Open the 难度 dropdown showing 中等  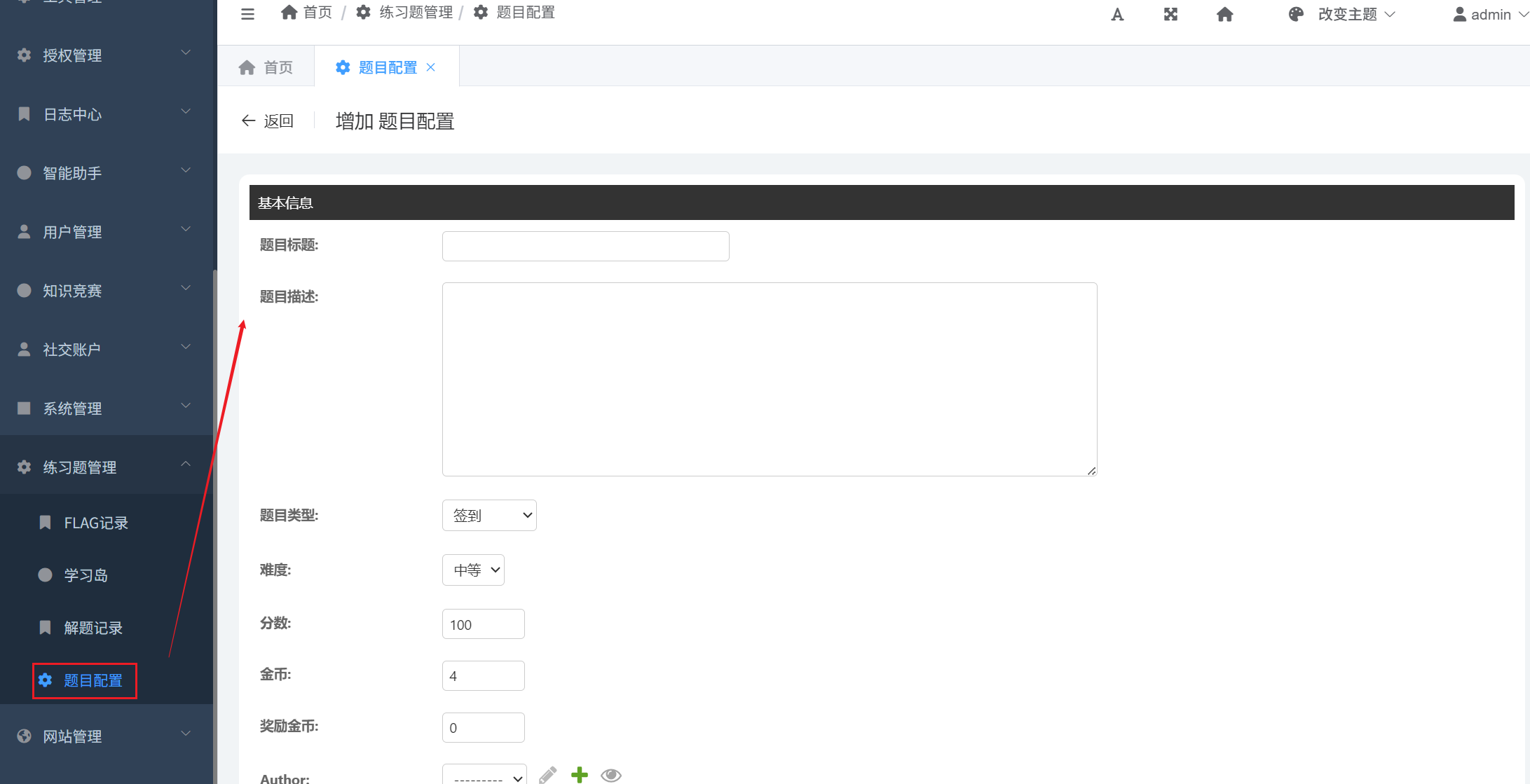pos(473,570)
